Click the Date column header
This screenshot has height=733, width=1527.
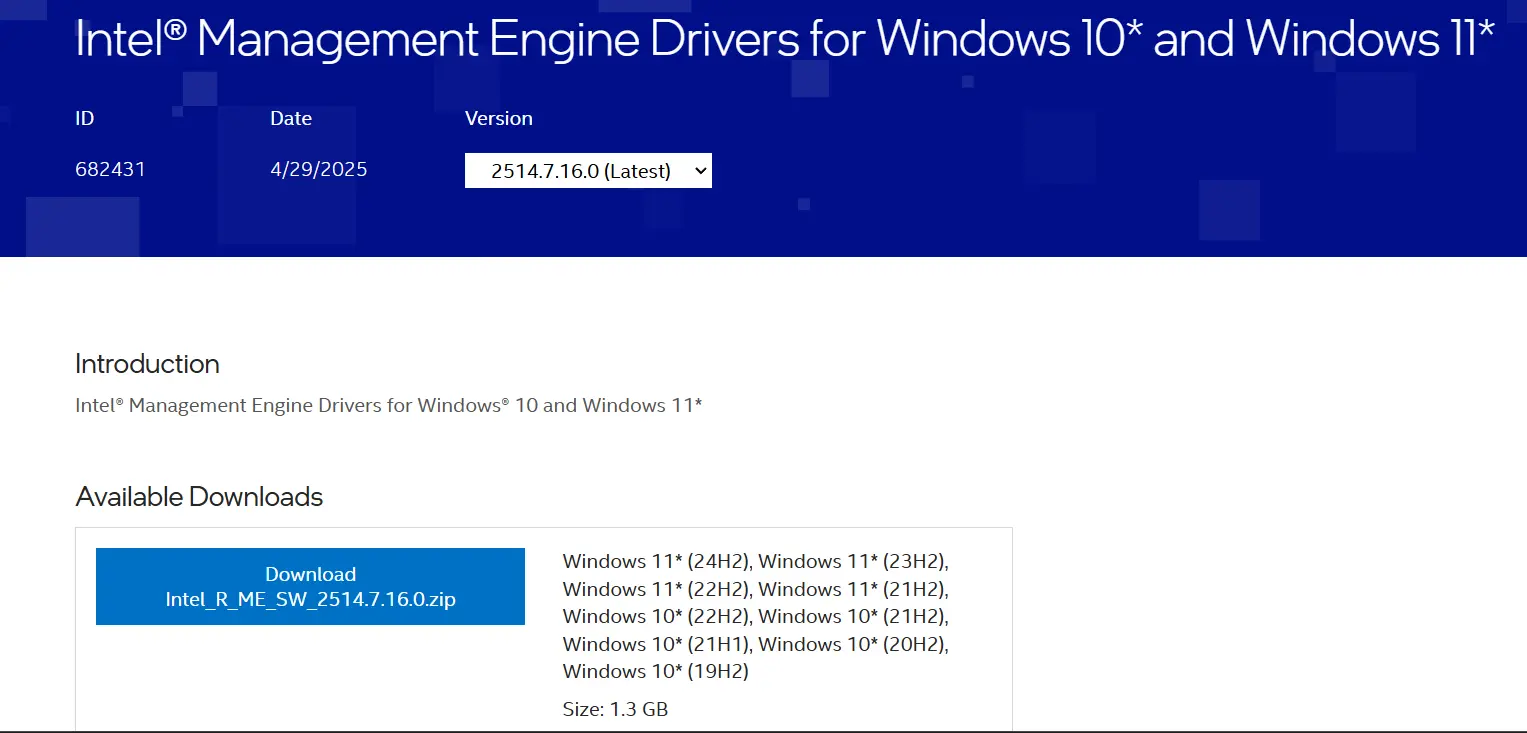290,118
